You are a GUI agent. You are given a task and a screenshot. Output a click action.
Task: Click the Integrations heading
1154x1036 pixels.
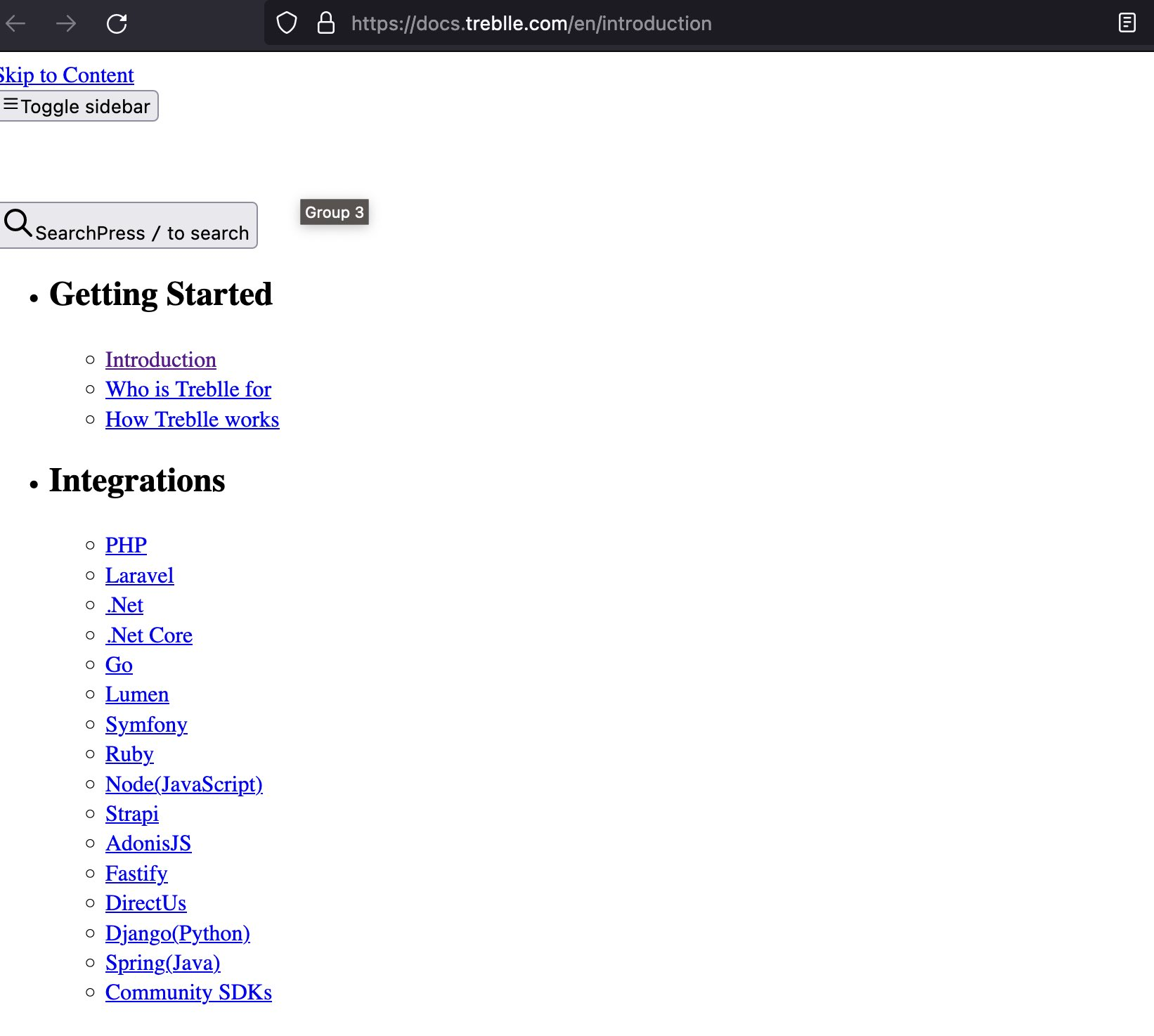[x=137, y=481]
